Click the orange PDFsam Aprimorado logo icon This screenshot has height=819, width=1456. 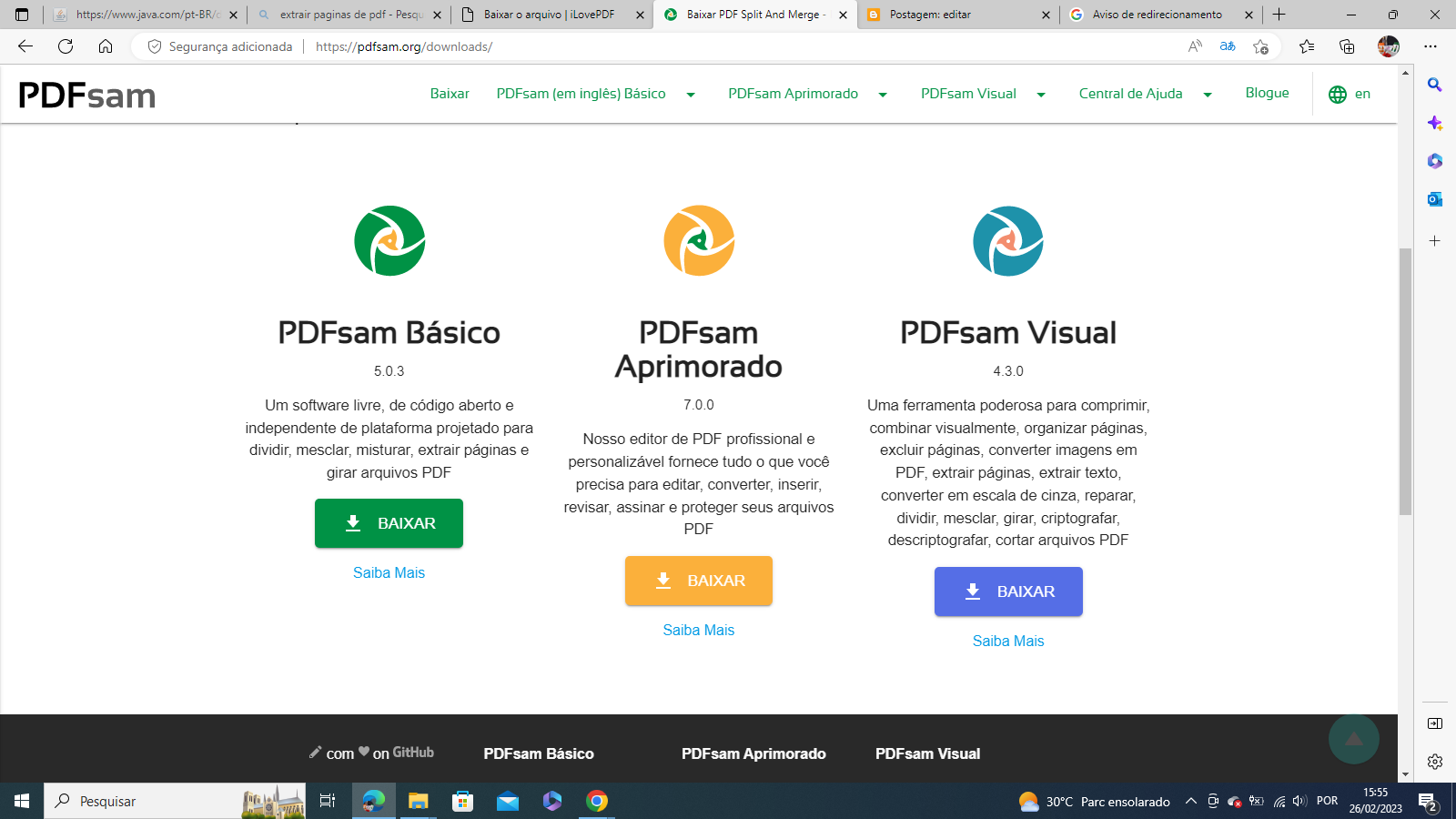699,241
